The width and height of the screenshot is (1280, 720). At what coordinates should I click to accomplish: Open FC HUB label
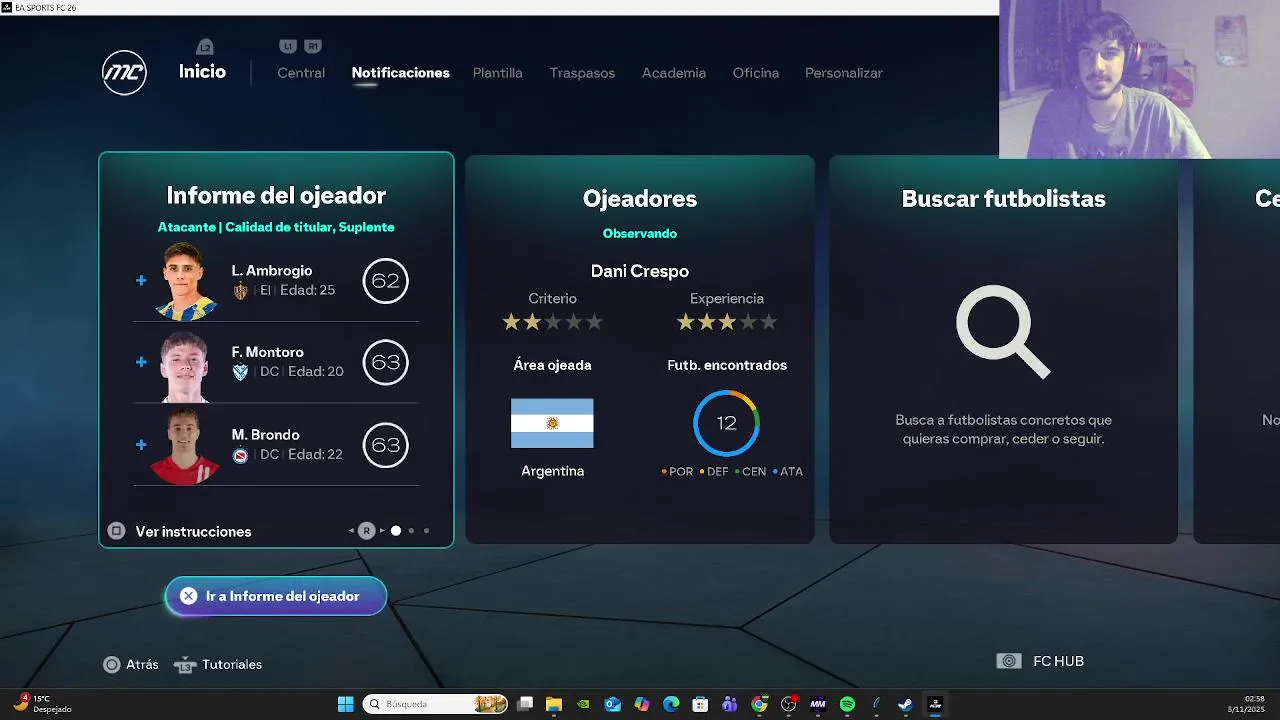pyautogui.click(x=1058, y=661)
